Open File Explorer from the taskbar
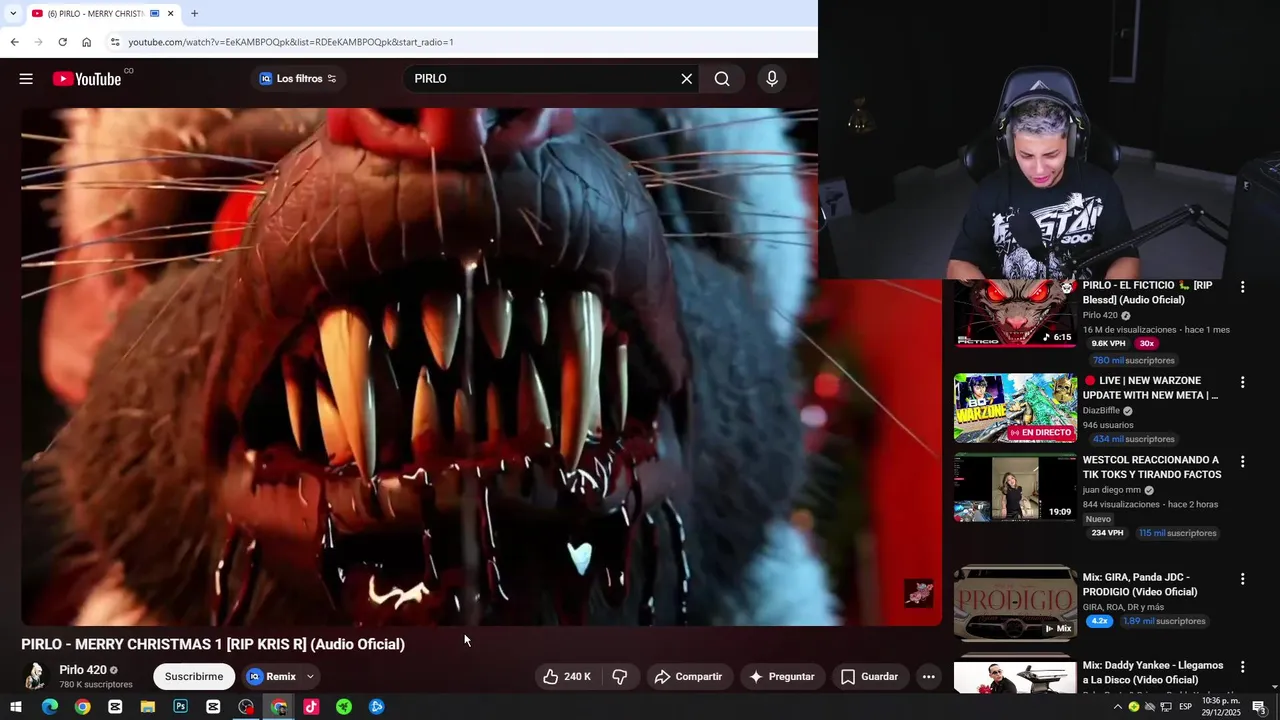Image resolution: width=1280 pixels, height=720 pixels. coord(148,707)
